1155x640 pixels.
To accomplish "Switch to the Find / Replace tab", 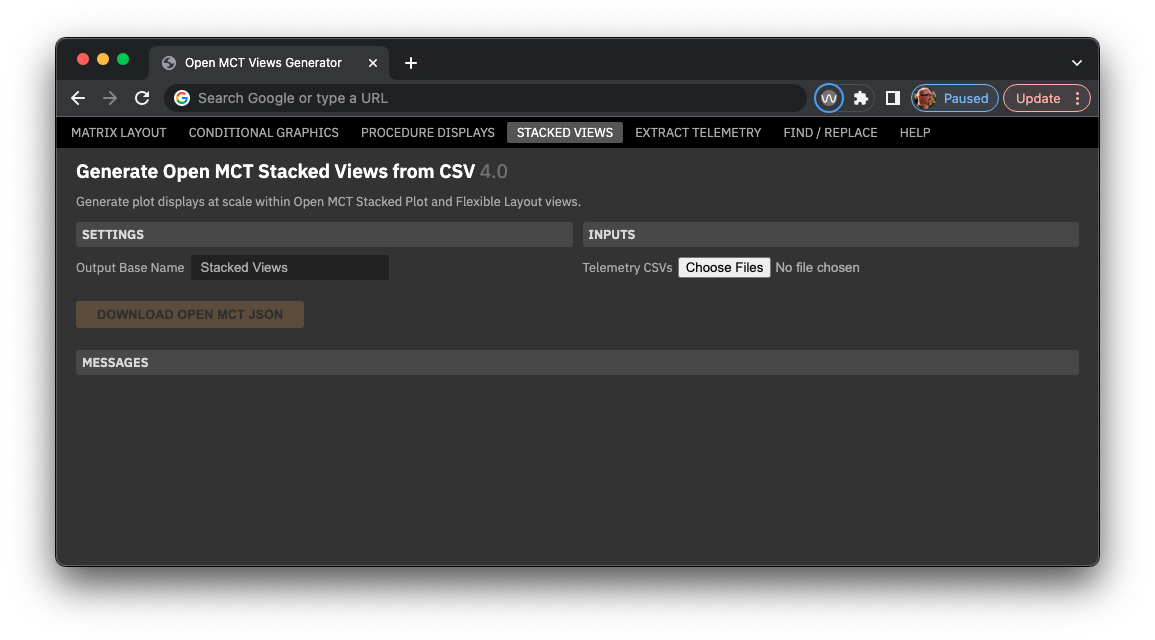I will pos(830,133).
